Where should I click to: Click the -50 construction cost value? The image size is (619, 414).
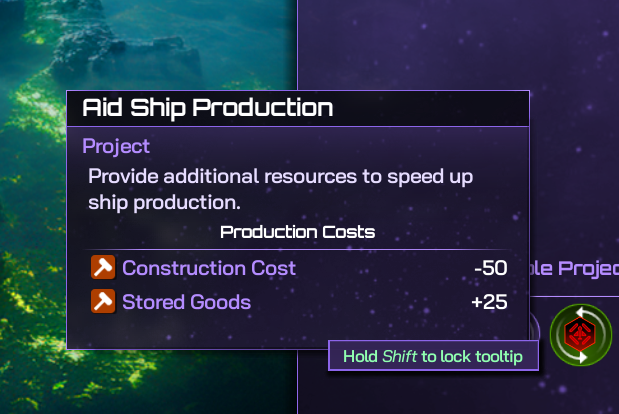(490, 268)
